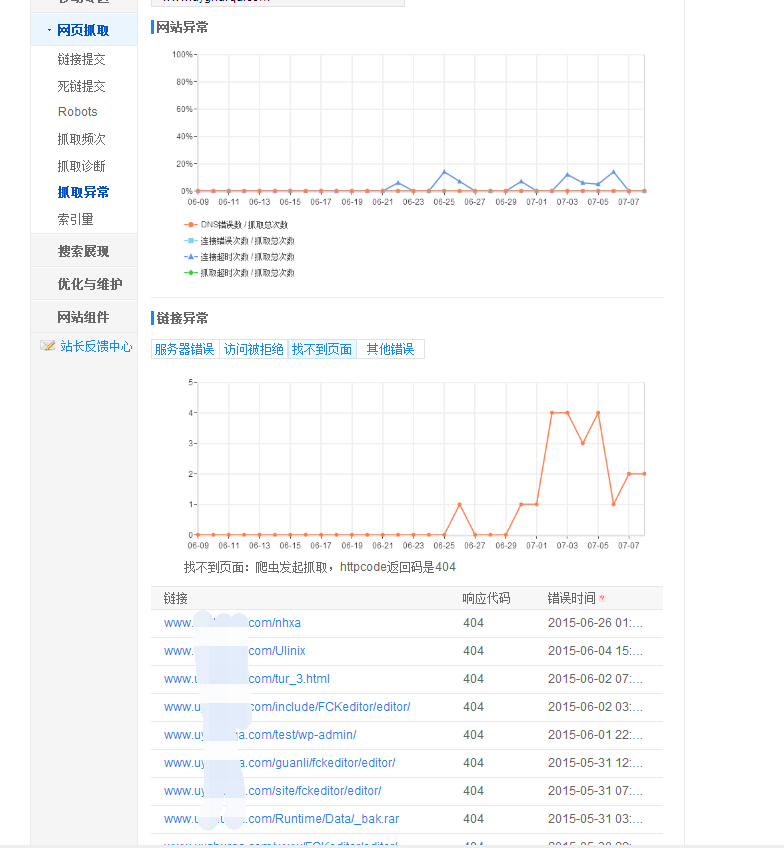Select the 其他错误 tab
The height and width of the screenshot is (848, 784).
pos(390,349)
